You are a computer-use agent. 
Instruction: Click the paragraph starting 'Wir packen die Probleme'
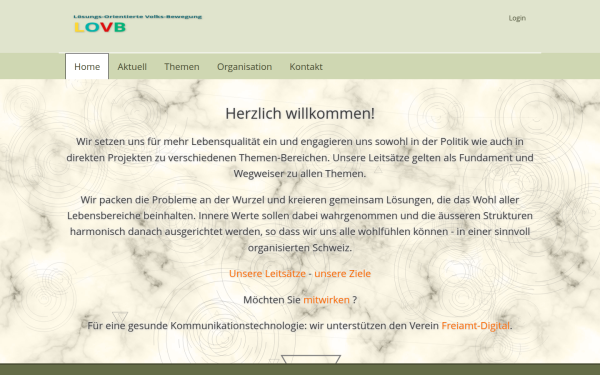pos(300,223)
